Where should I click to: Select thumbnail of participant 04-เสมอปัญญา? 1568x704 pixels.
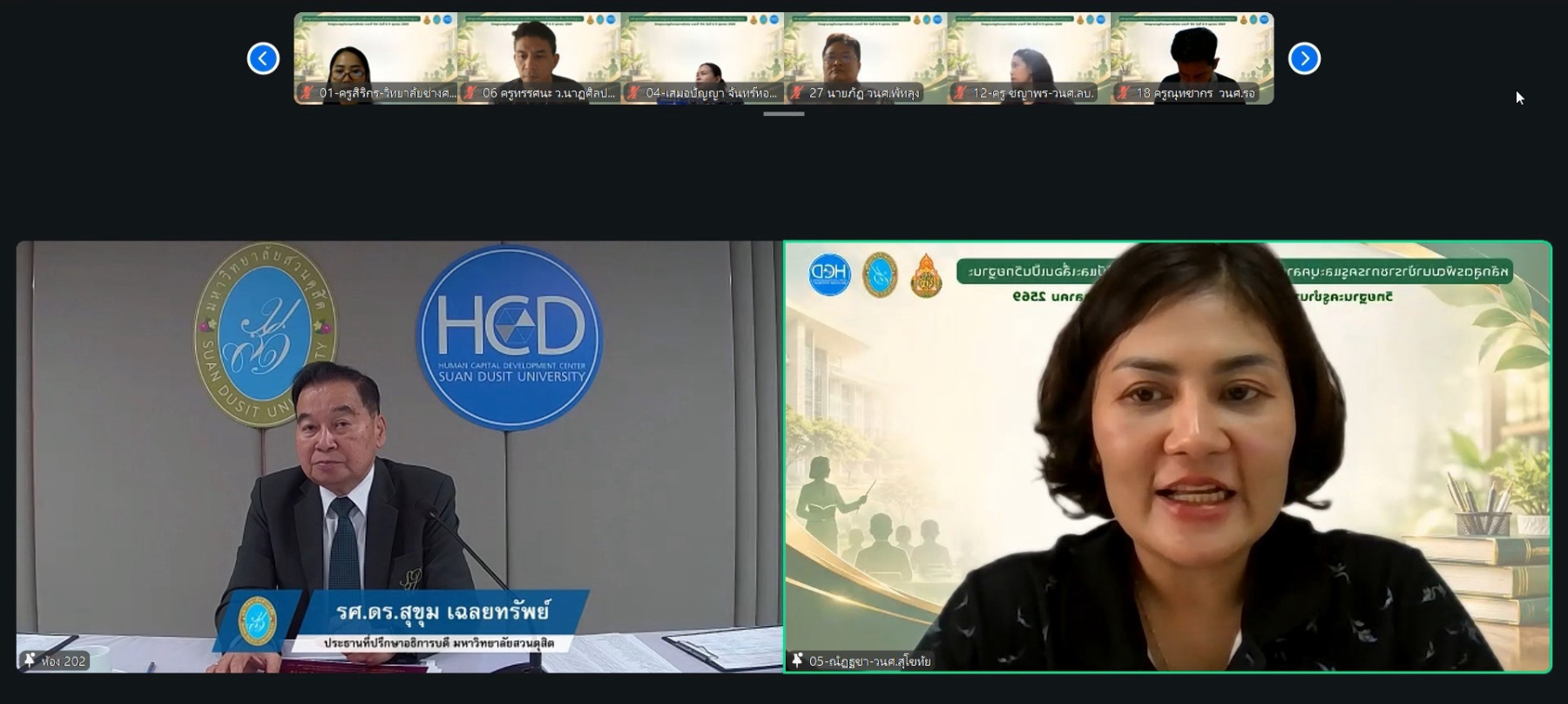tap(702, 58)
